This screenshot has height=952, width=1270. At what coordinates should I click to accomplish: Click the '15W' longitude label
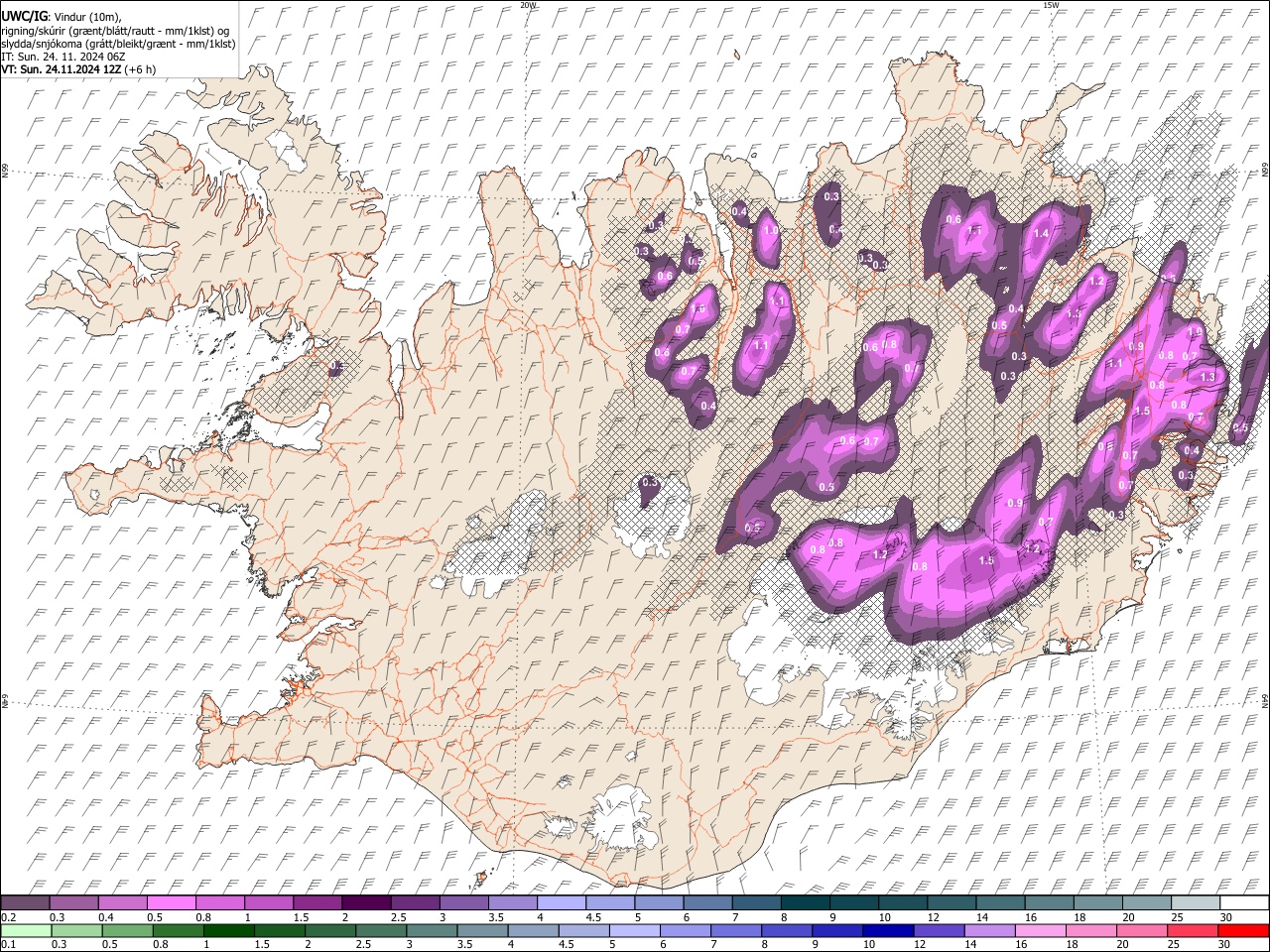pyautogui.click(x=1051, y=5)
